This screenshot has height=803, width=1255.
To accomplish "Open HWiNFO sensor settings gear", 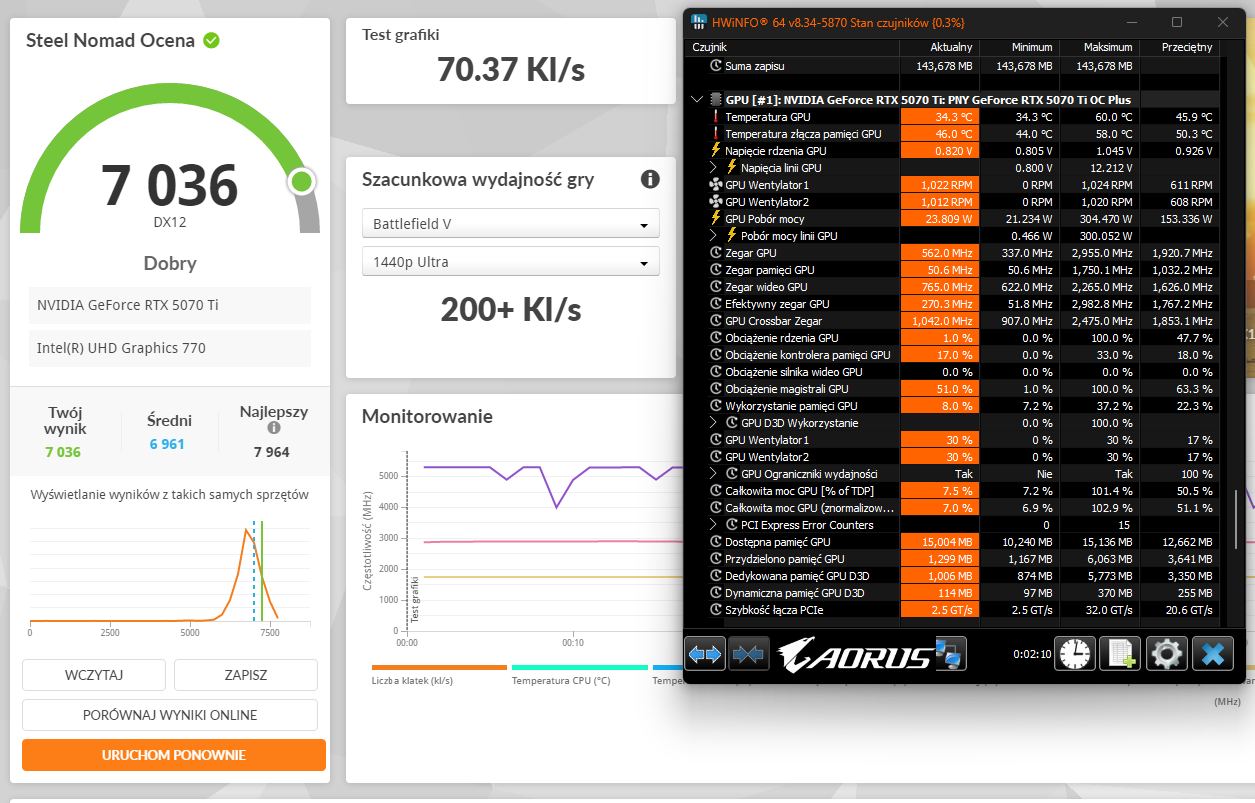I will [x=1166, y=654].
